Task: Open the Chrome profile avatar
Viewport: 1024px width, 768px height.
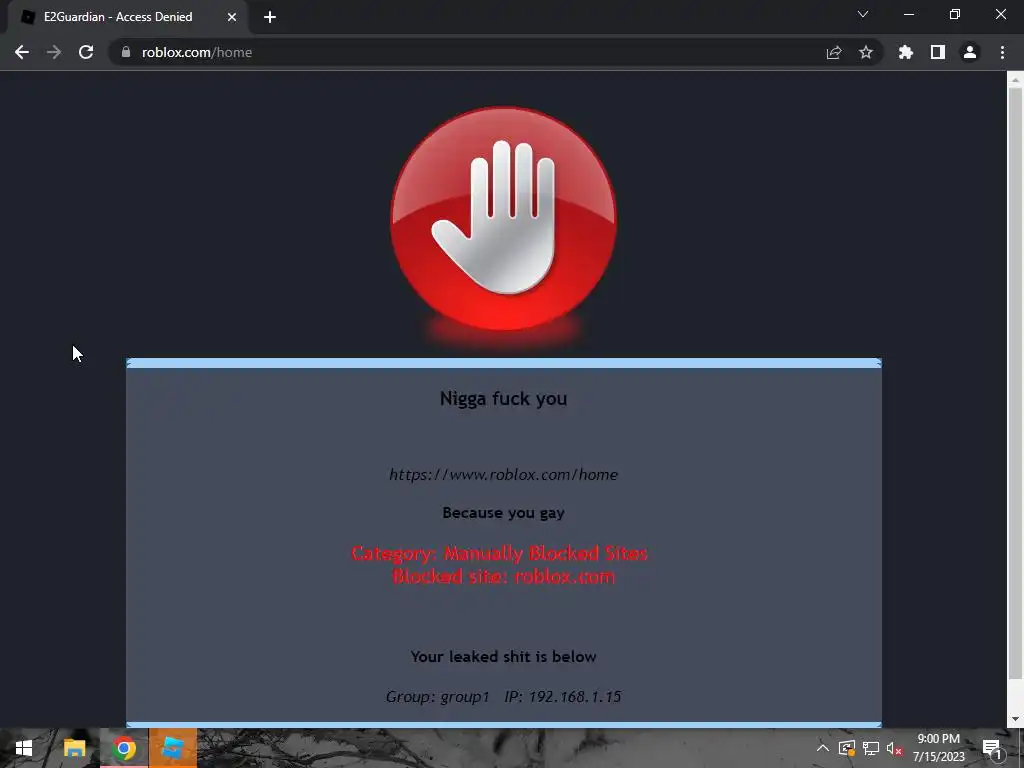Action: (970, 52)
